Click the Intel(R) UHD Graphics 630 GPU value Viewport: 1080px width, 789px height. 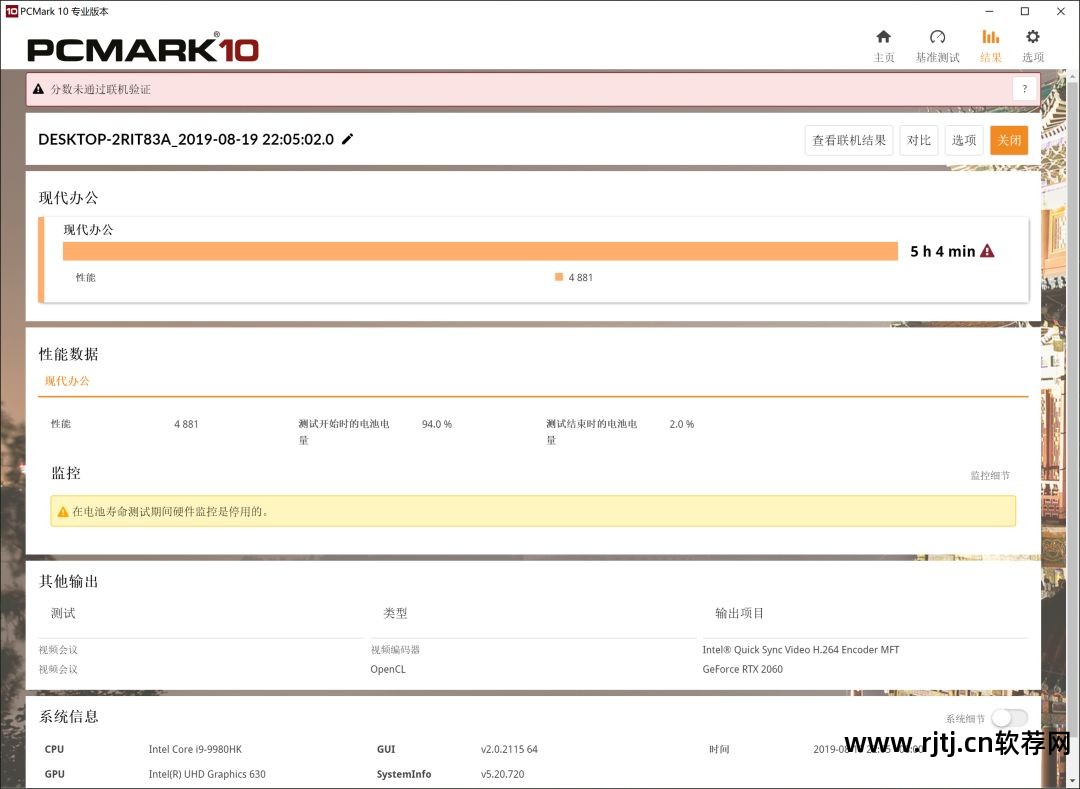pos(207,774)
